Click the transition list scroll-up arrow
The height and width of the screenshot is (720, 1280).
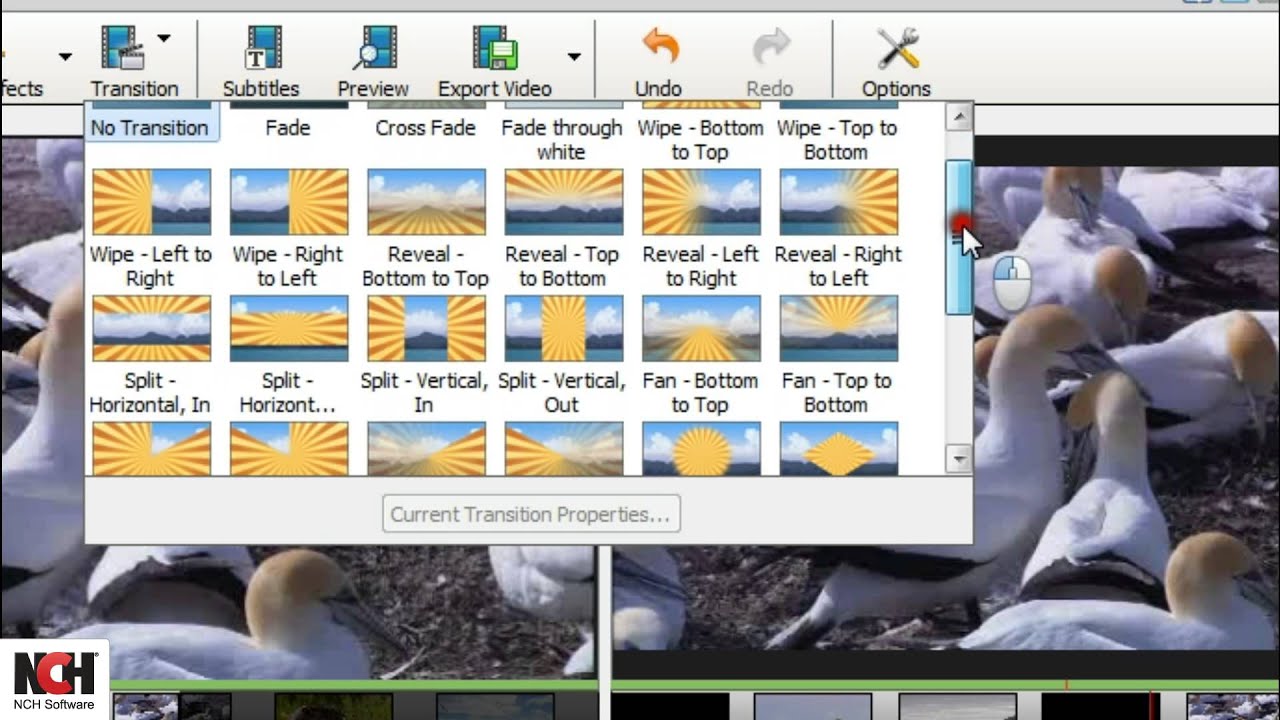click(x=959, y=117)
